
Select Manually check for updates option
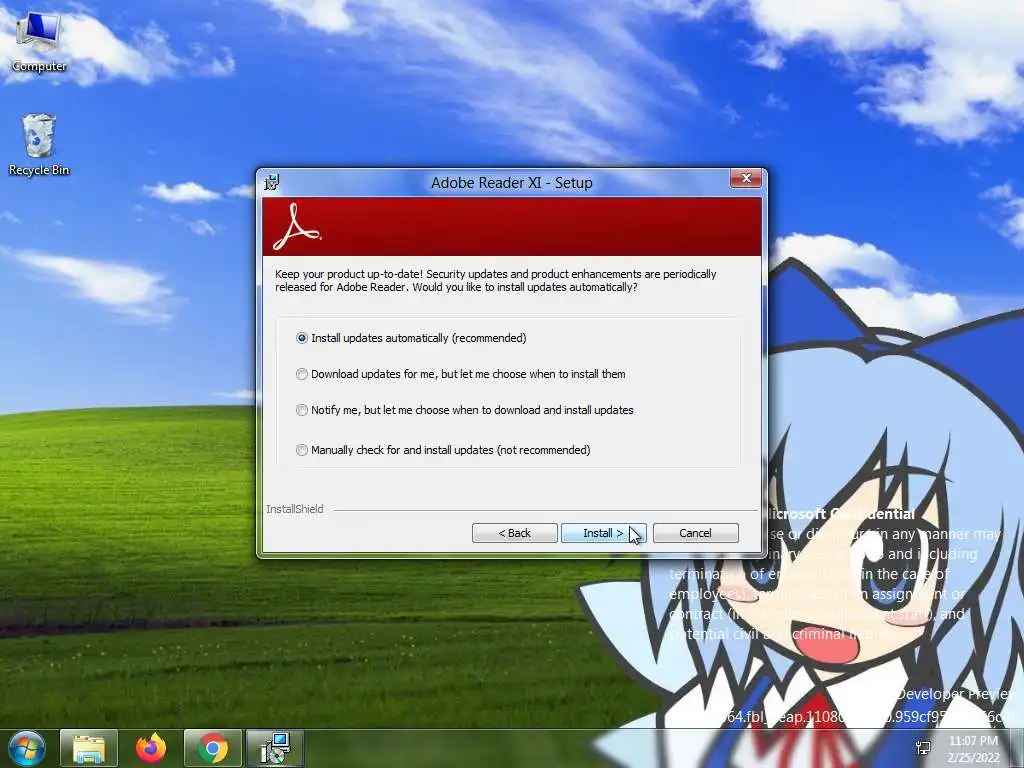click(x=443, y=450)
